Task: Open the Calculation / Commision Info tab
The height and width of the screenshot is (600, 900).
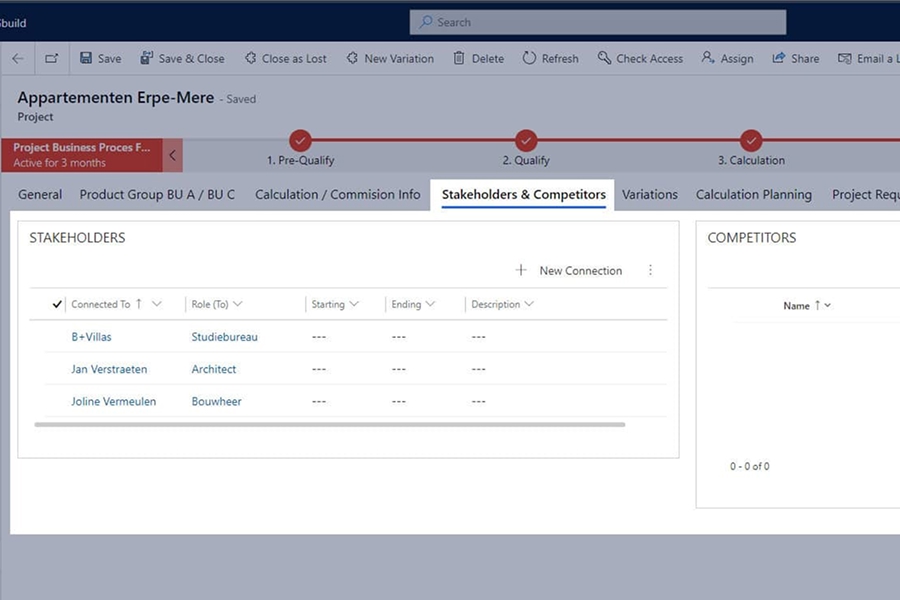Action: [337, 195]
